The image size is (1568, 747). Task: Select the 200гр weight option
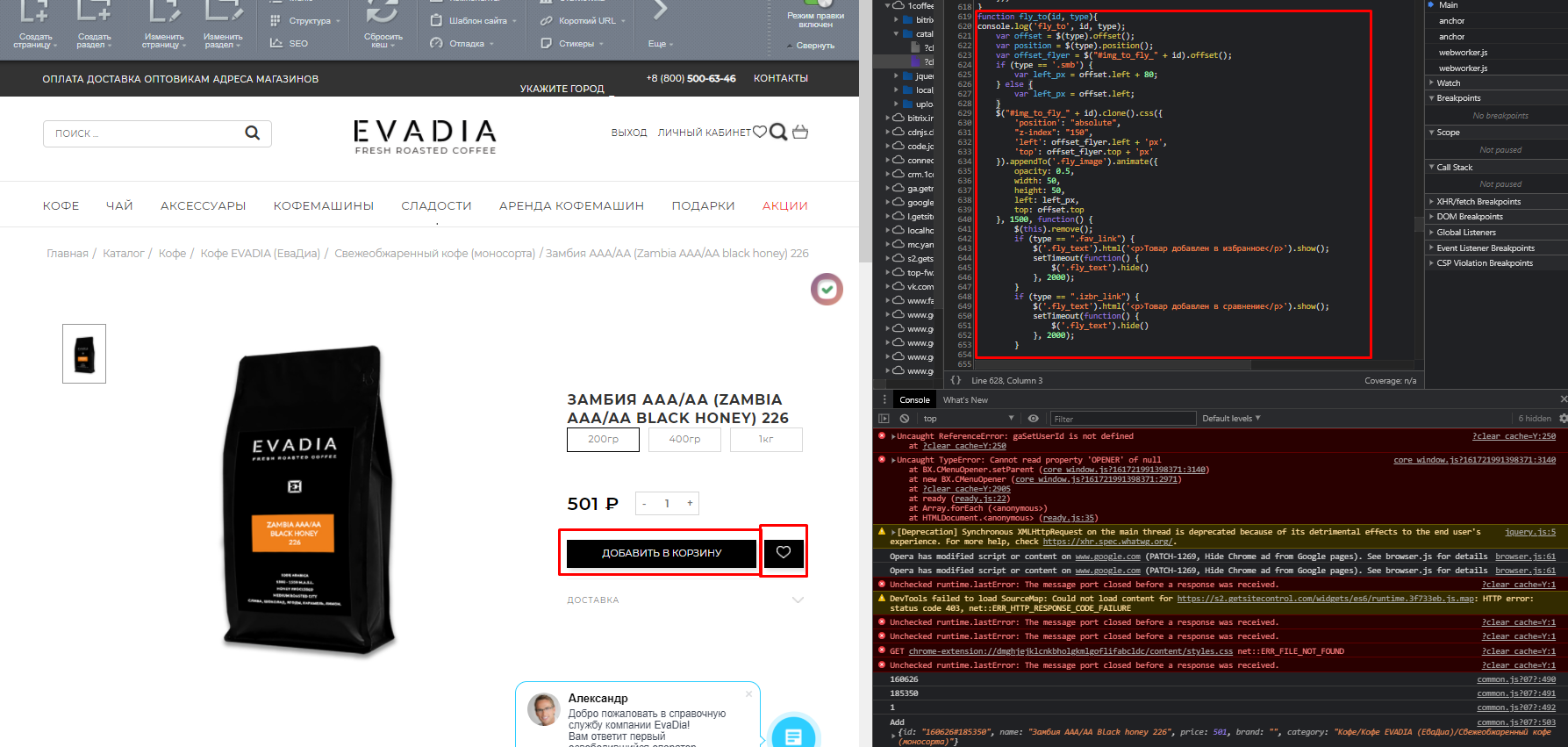coord(603,439)
